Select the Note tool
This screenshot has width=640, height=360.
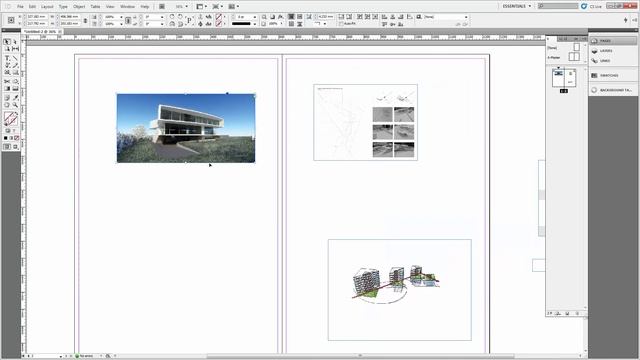pos(7,98)
